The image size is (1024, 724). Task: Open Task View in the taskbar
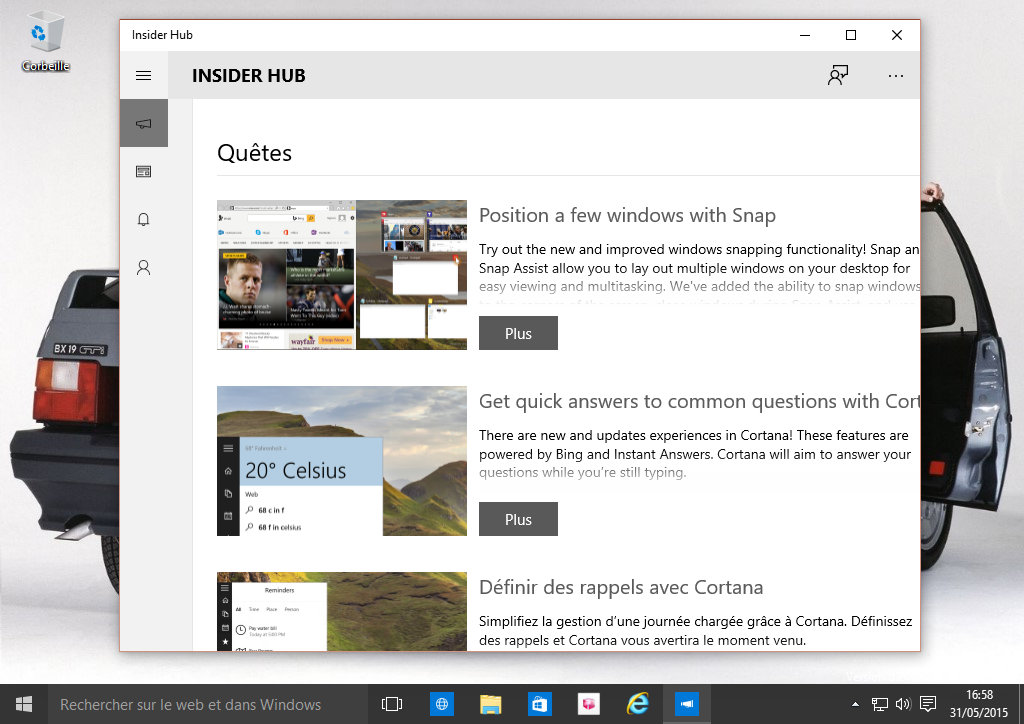pyautogui.click(x=392, y=704)
